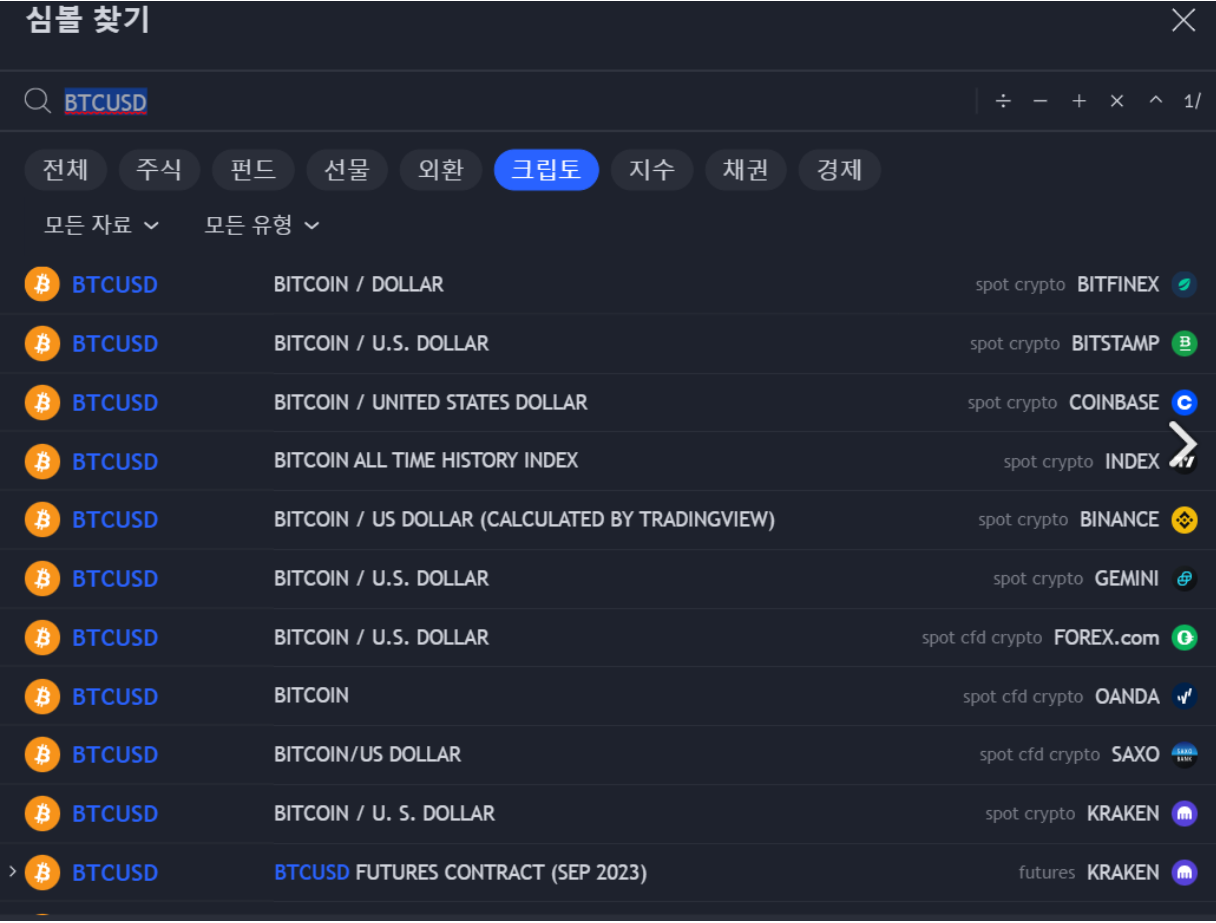Click the Bitcoin icon in BINANCE row
Image resolution: width=1216 pixels, height=923 pixels.
(42, 520)
